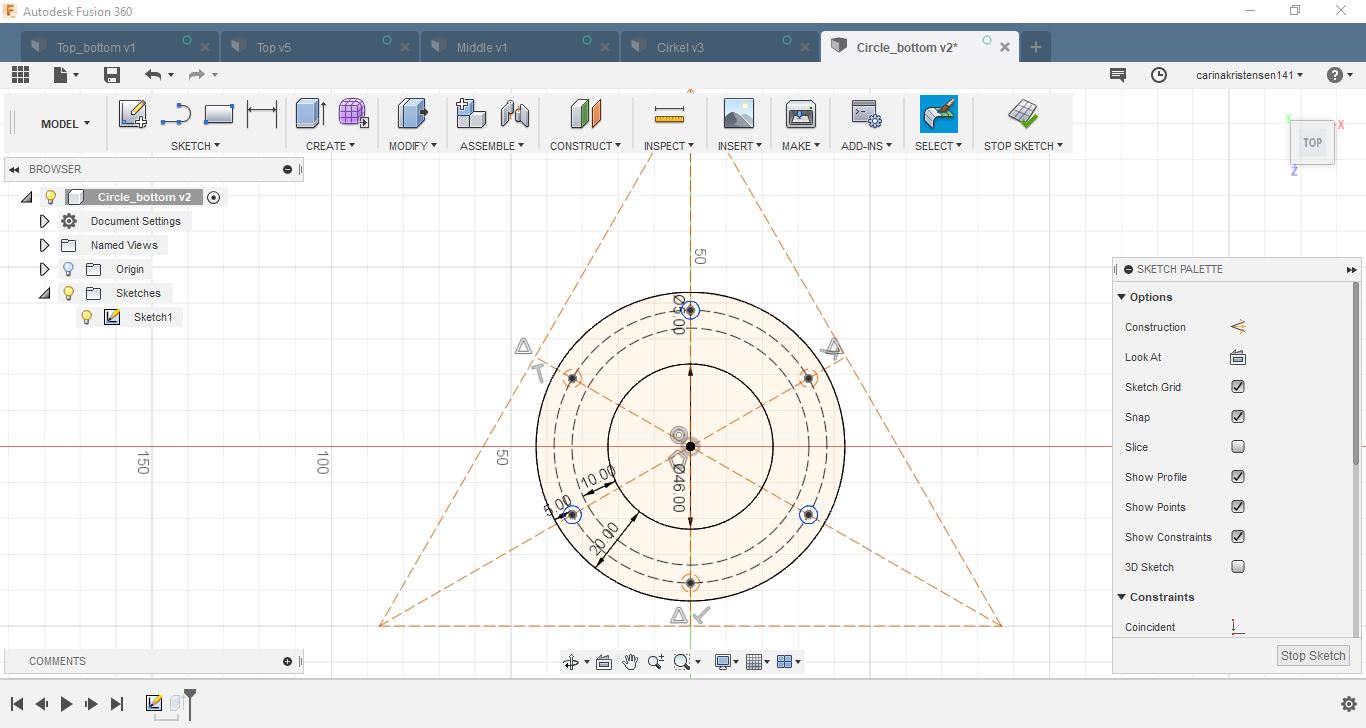Click the Stop Sketch checkmark icon
This screenshot has height=728, width=1366.
tap(1023, 113)
